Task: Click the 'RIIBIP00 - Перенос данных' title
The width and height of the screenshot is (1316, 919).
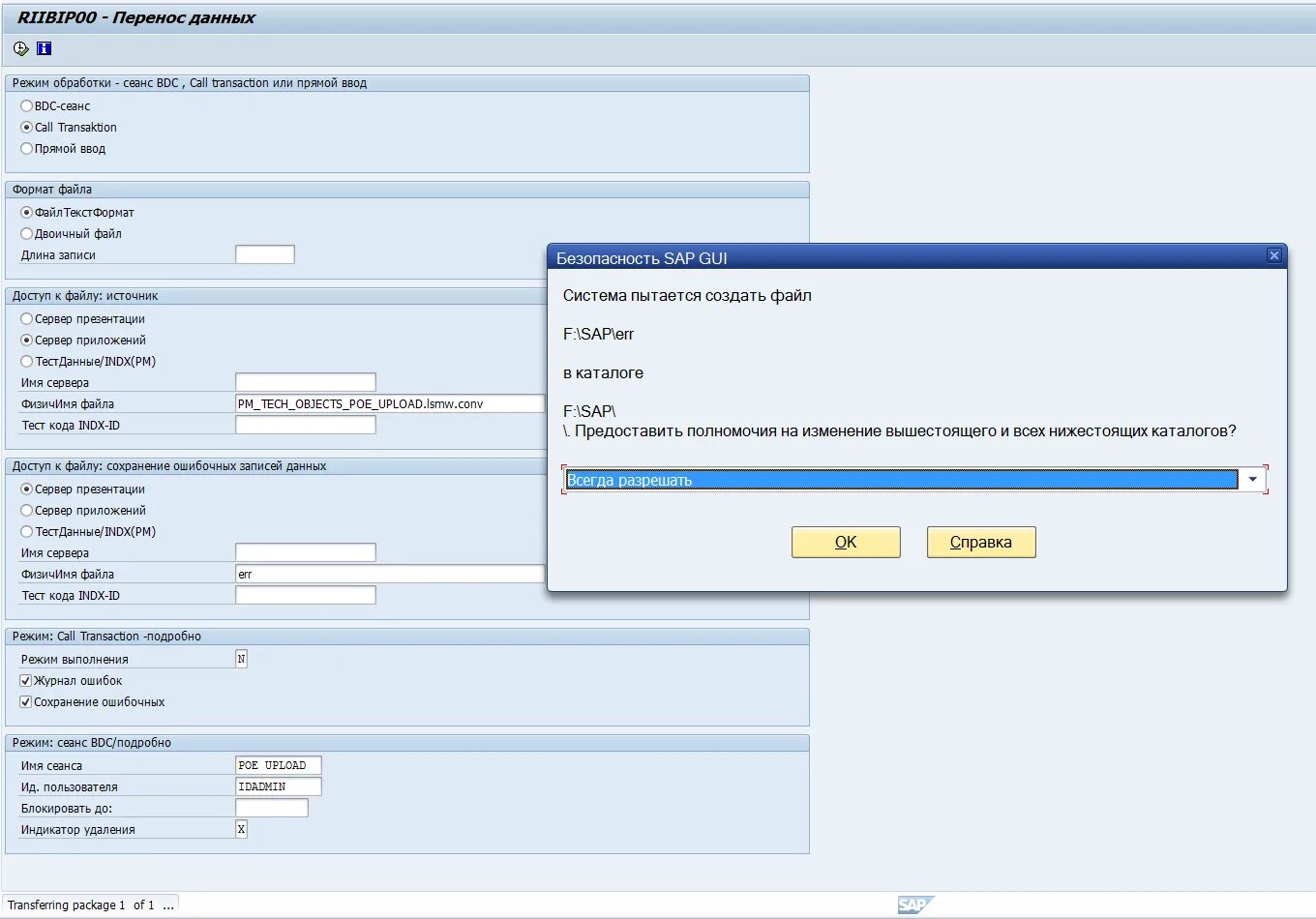Action: 136,17
